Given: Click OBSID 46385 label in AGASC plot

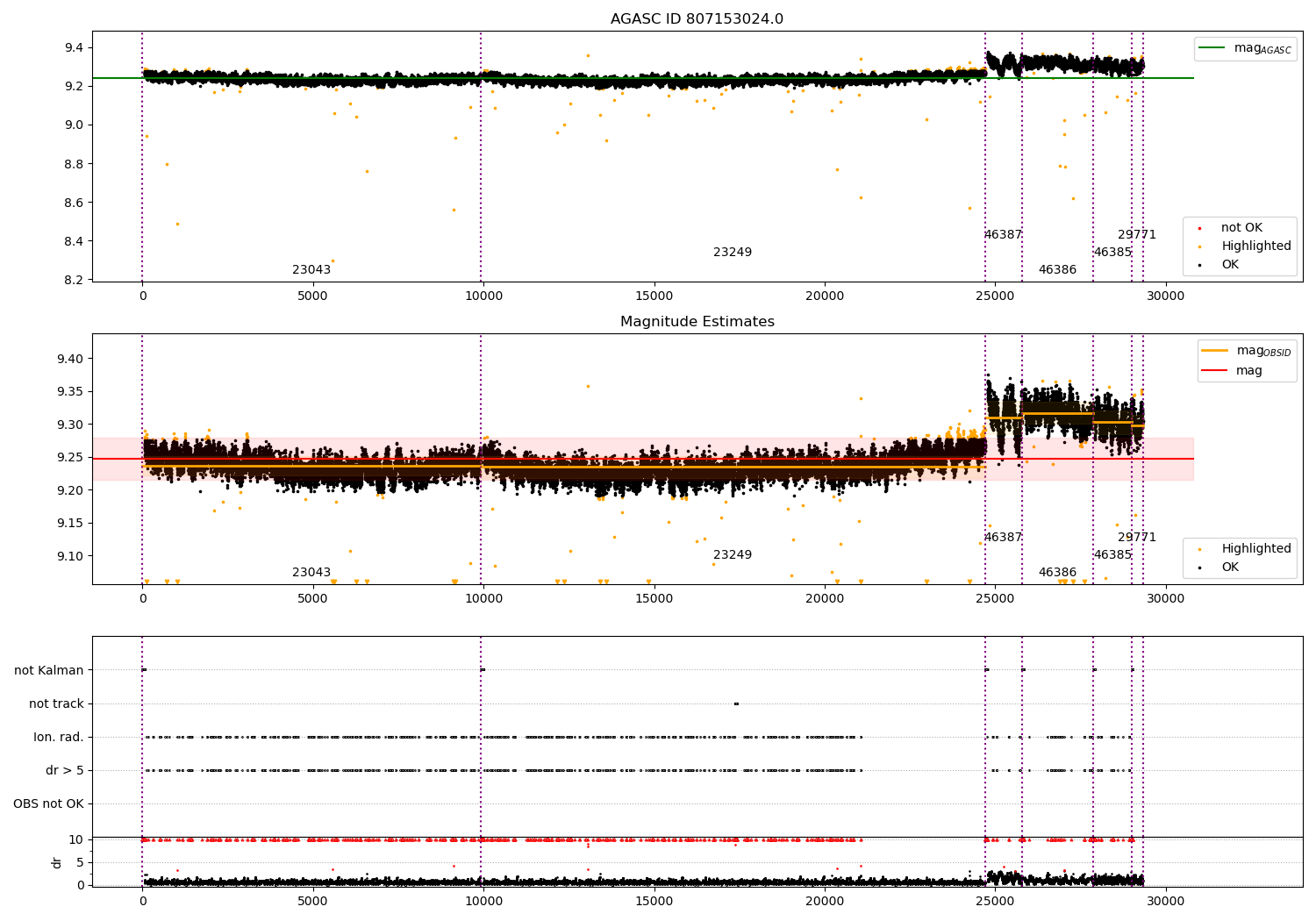Looking at the screenshot, I should (x=1112, y=253).
